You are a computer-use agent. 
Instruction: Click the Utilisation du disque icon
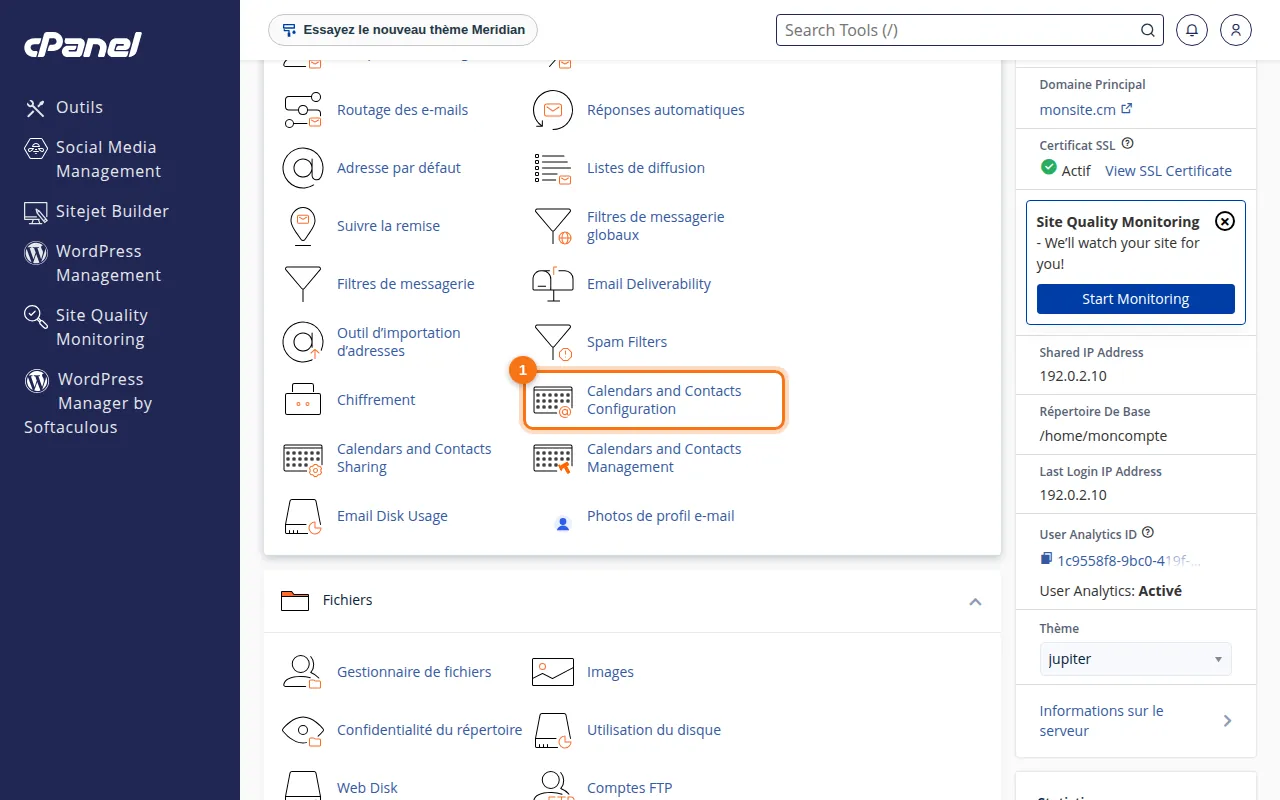point(553,730)
